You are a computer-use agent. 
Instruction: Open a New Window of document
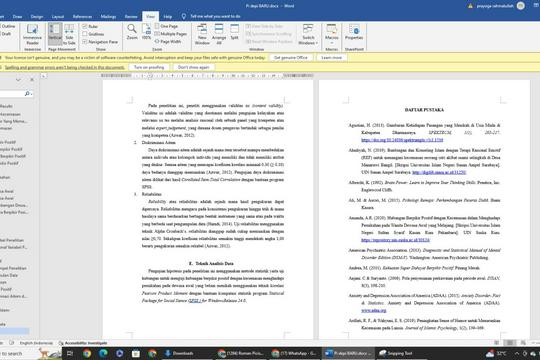tap(202, 34)
